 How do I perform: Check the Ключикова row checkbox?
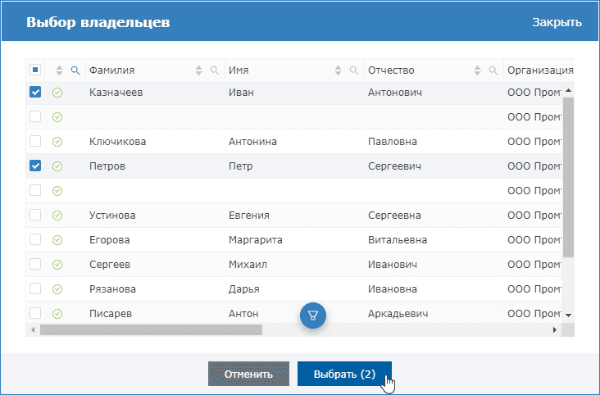tap(35, 141)
